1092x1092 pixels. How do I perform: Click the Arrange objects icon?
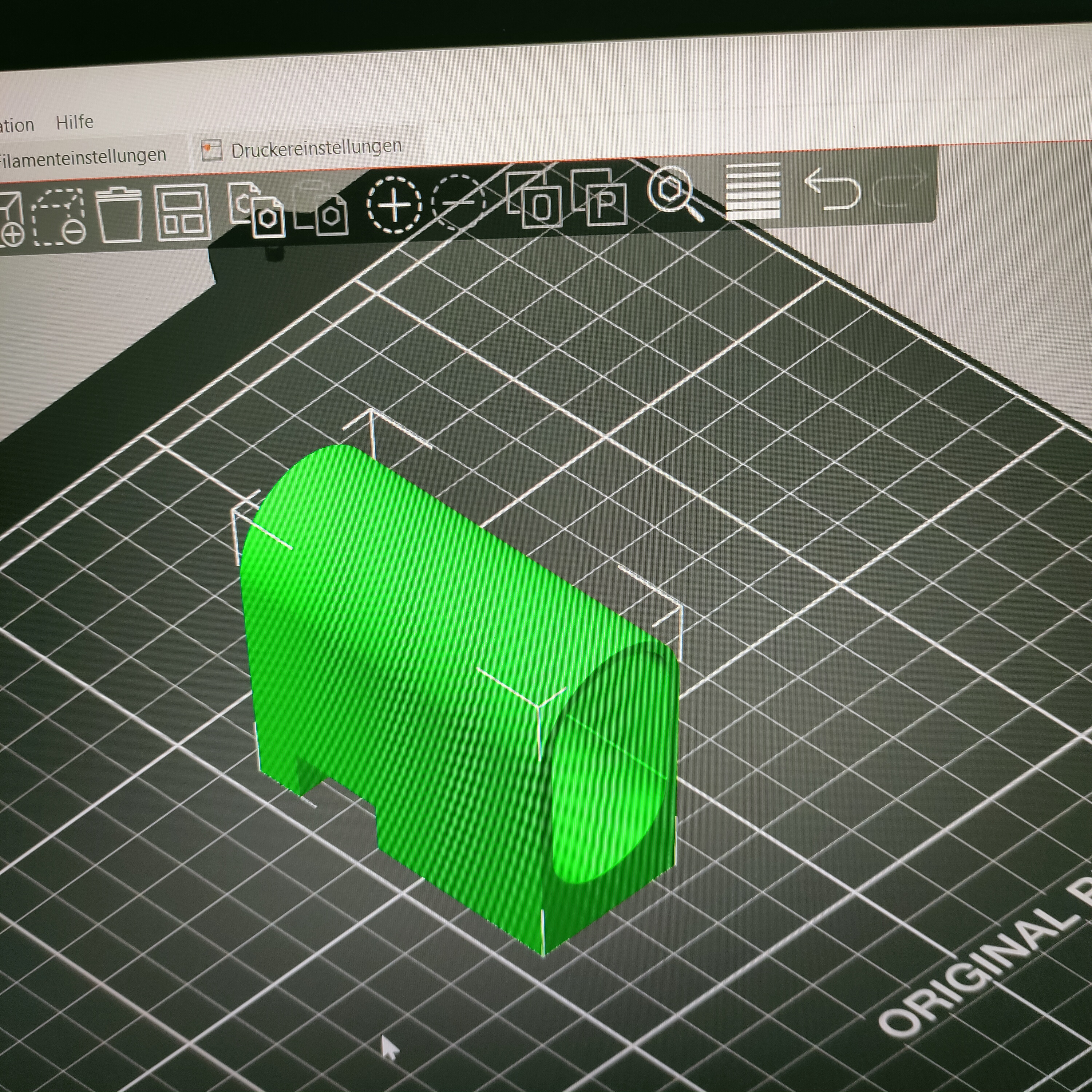click(x=183, y=213)
